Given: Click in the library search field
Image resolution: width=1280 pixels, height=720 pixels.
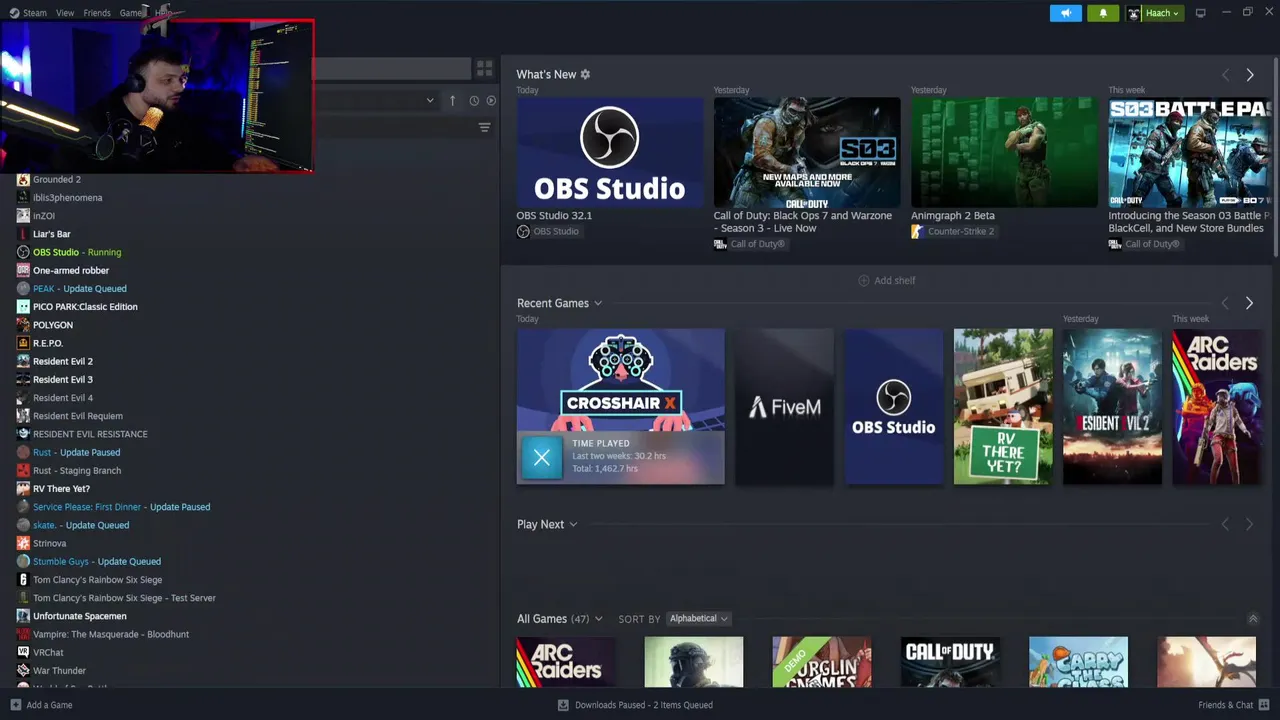Looking at the screenshot, I should [391, 68].
